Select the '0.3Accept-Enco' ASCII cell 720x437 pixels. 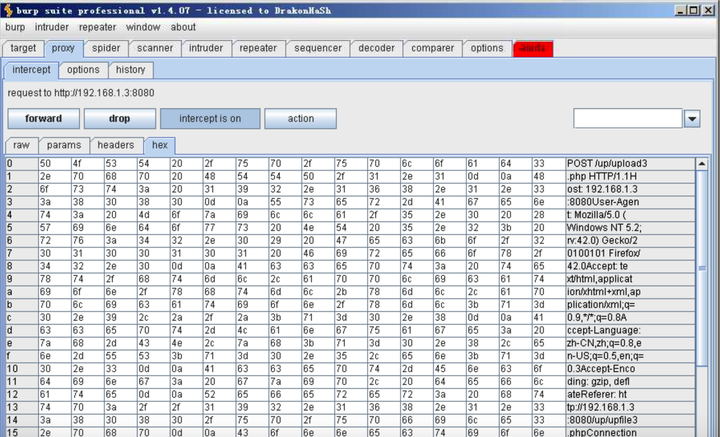630,369
